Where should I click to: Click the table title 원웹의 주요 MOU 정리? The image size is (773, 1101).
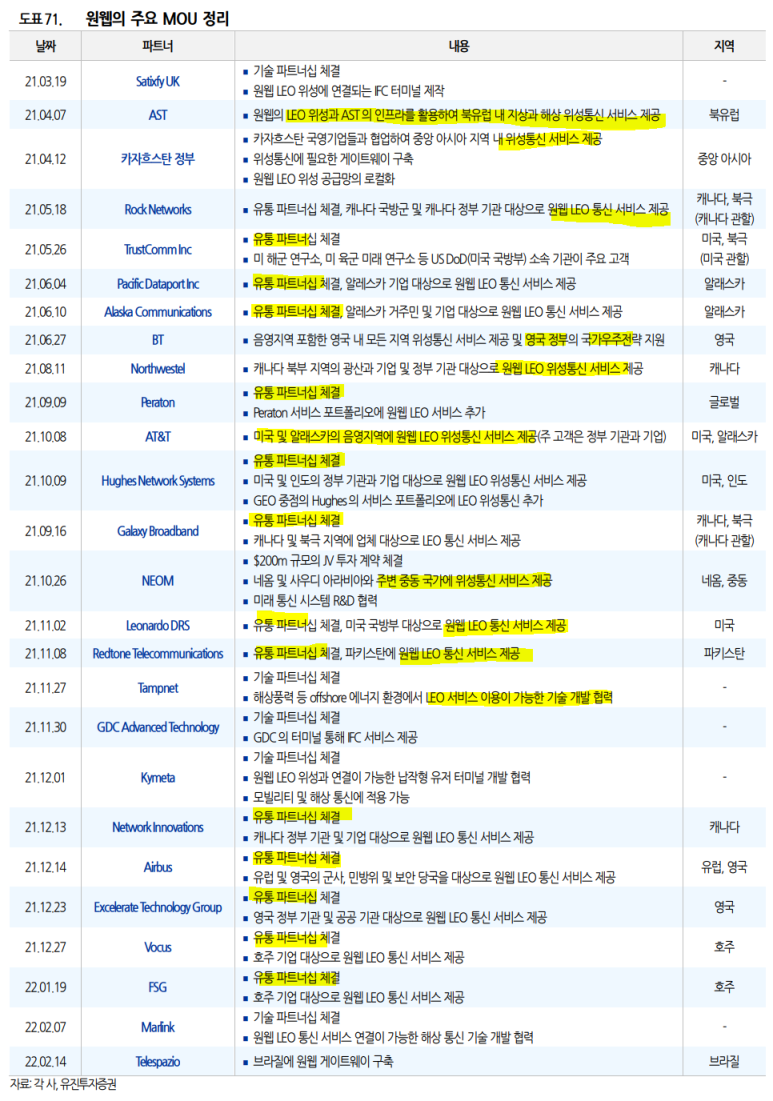(157, 18)
